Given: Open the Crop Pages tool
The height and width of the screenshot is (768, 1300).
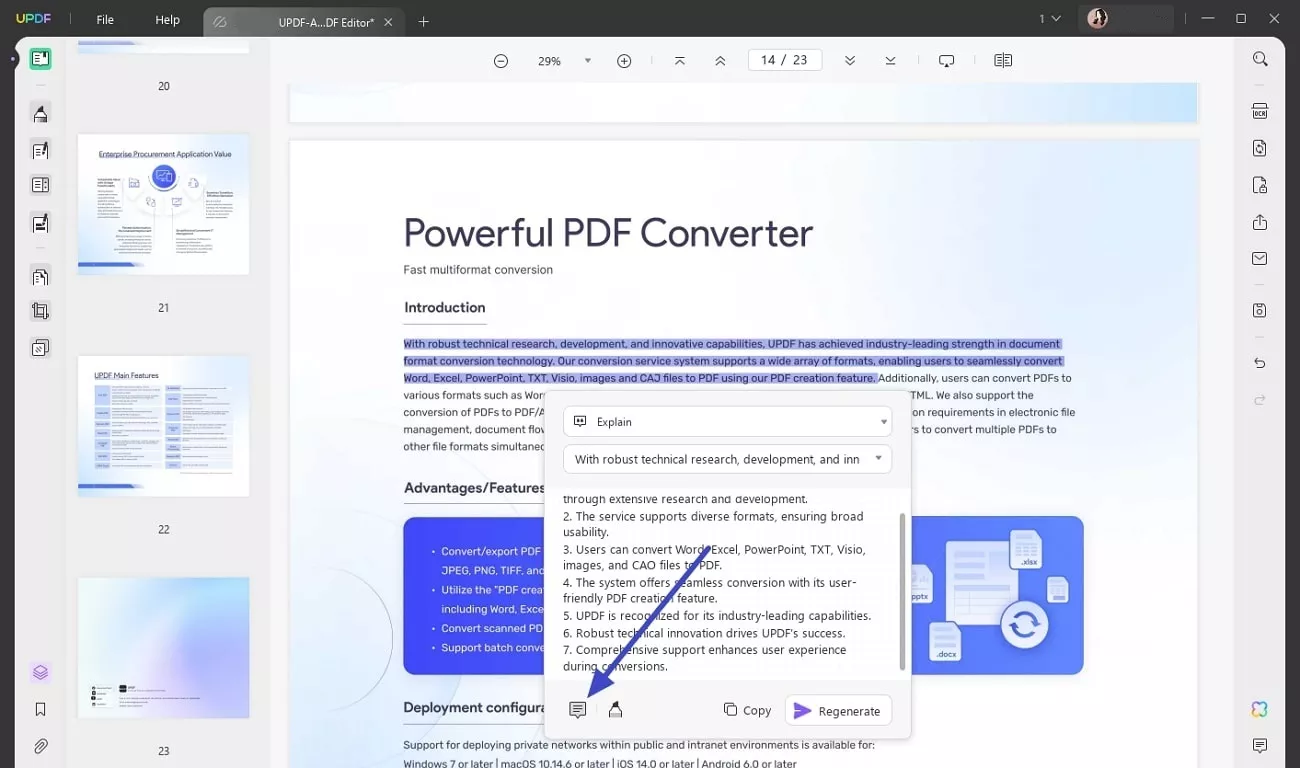Looking at the screenshot, I should pyautogui.click(x=40, y=311).
